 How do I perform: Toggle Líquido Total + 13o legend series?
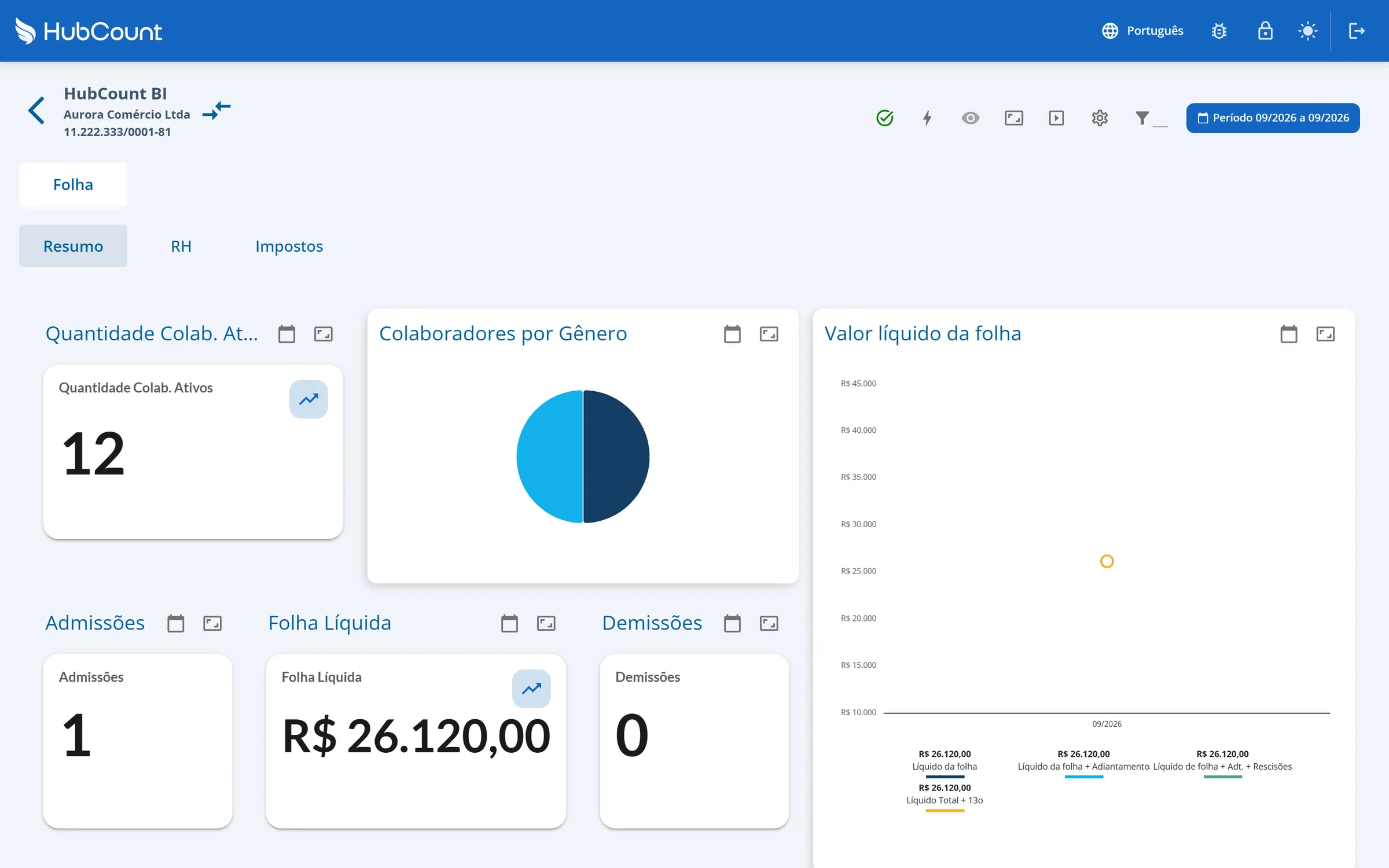pos(945,797)
